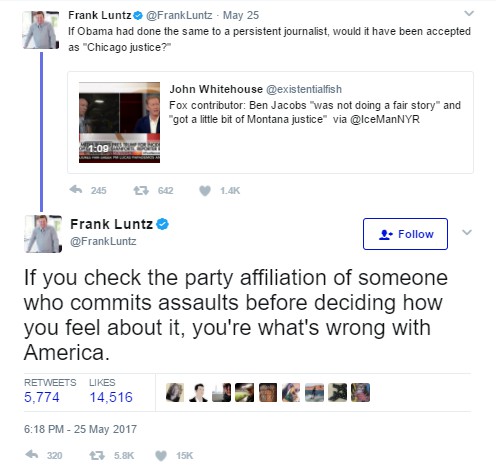Play the quoted Fox video thumbnail
The height and width of the screenshot is (466, 496).
[119, 122]
